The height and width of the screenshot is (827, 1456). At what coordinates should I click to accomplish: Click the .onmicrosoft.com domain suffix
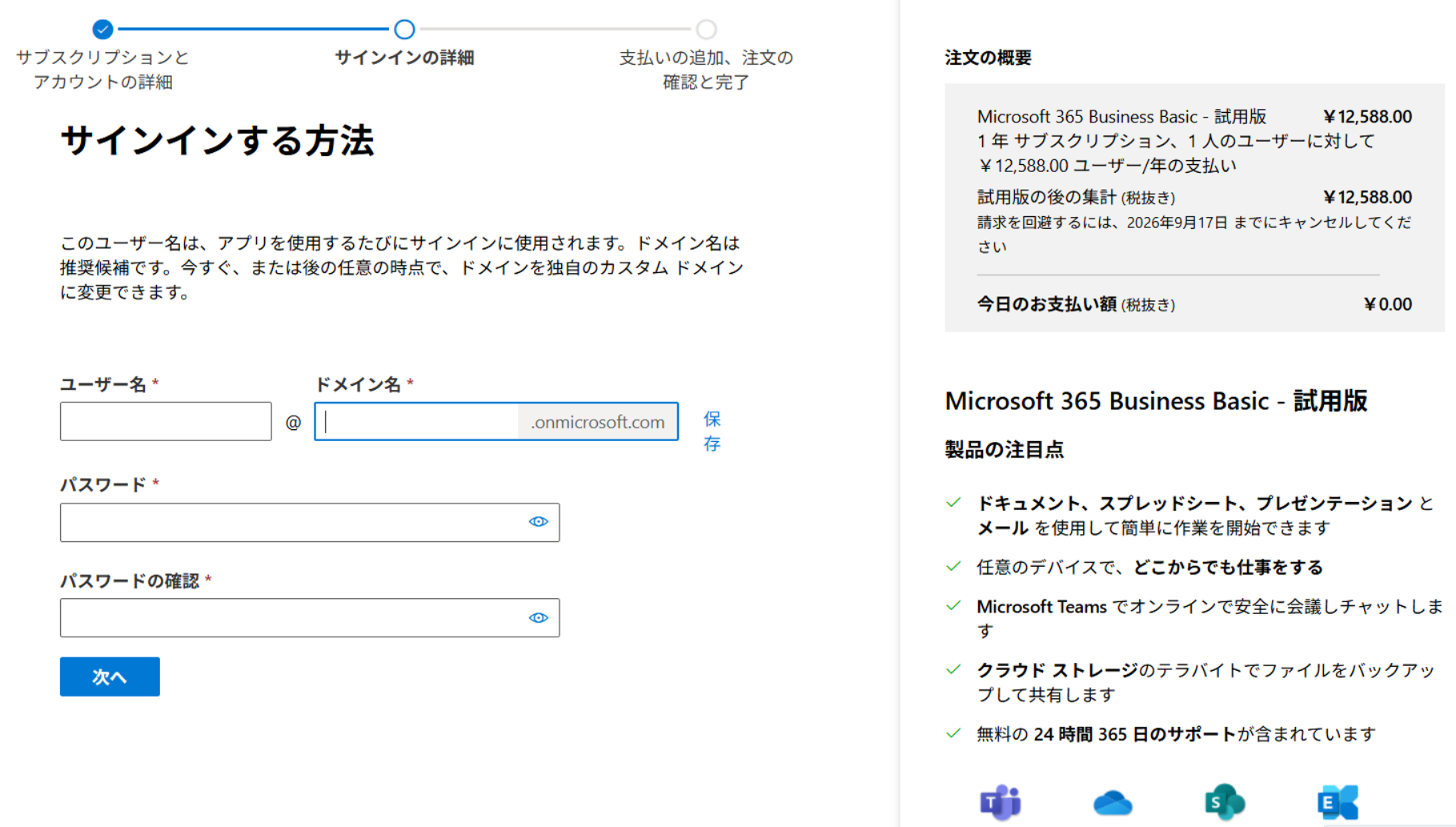598,422
